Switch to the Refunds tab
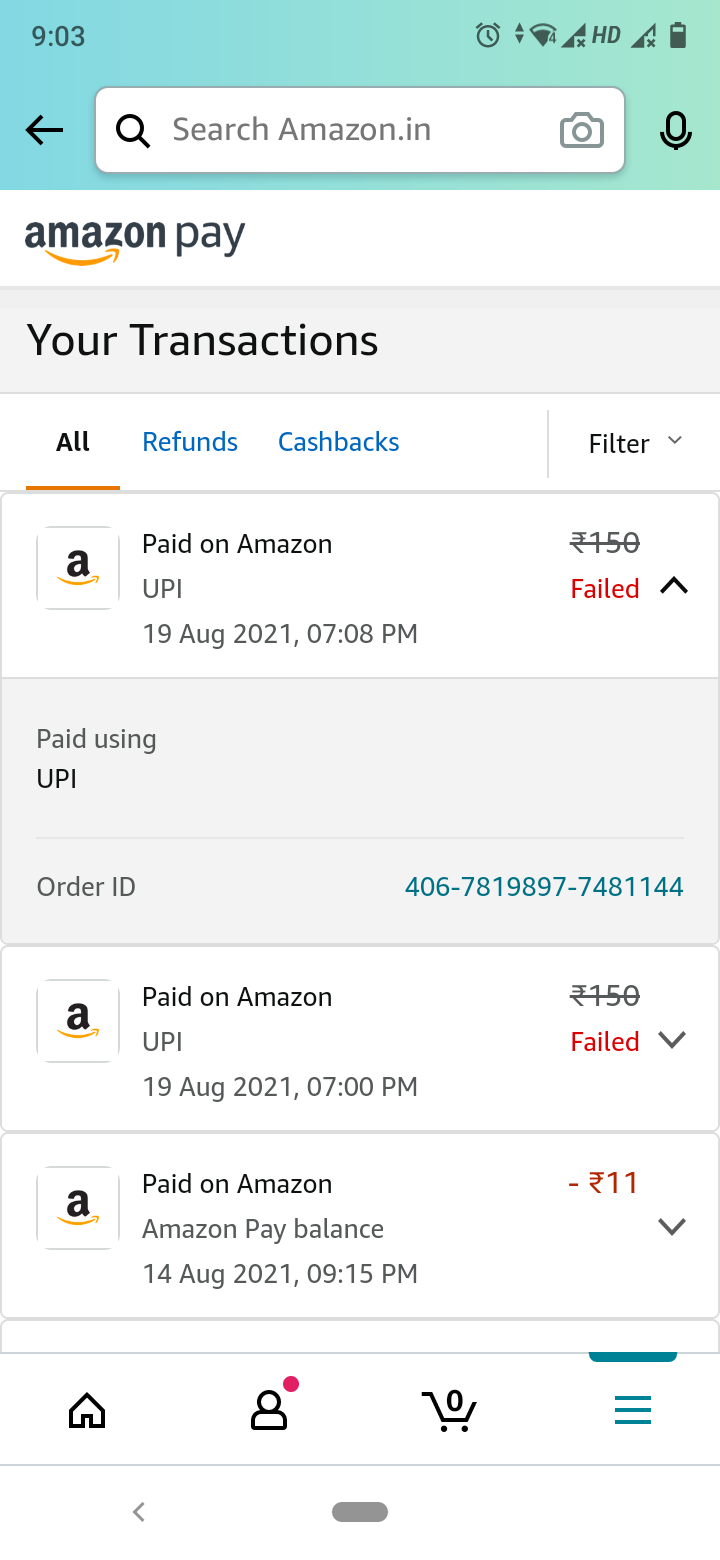The width and height of the screenshot is (720, 1560). (190, 442)
